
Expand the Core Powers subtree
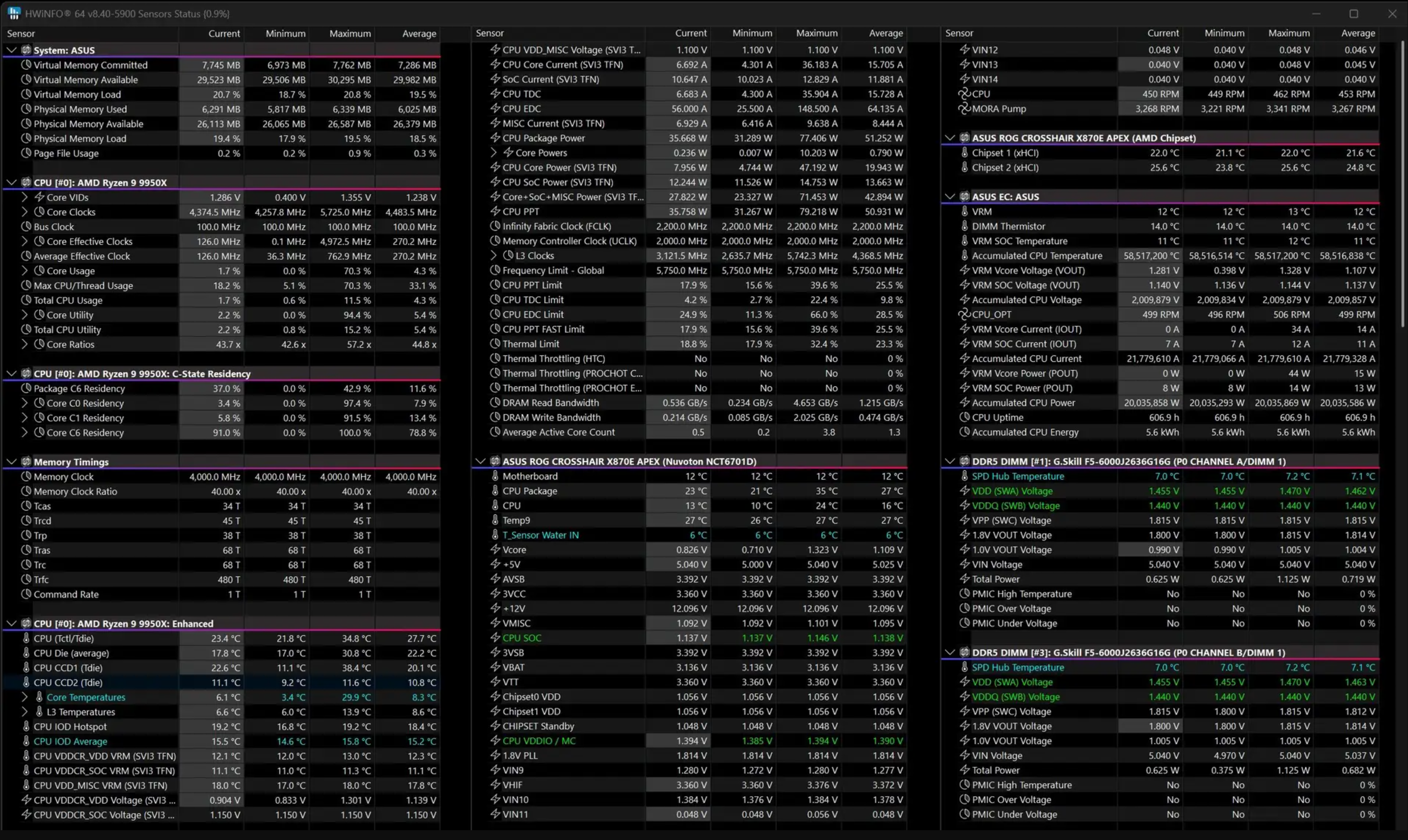point(493,153)
